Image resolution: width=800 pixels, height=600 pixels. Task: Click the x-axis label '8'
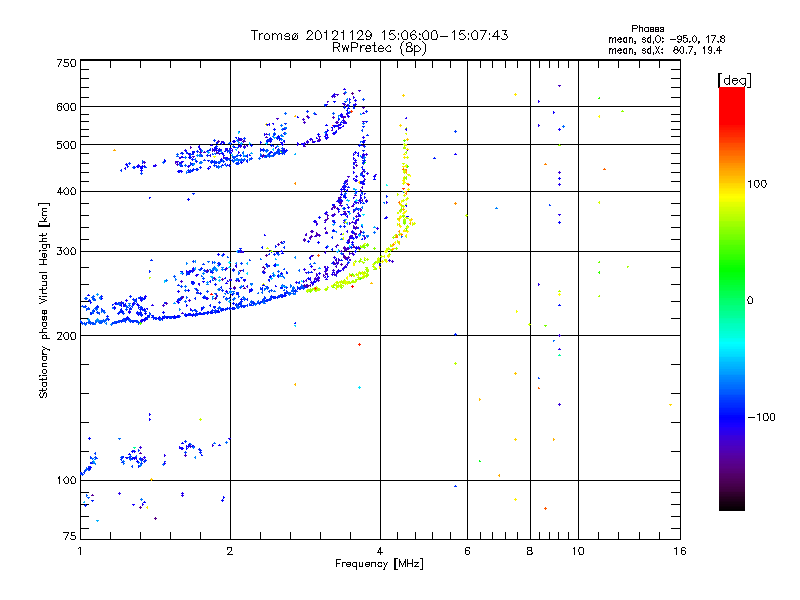pyautogui.click(x=530, y=551)
